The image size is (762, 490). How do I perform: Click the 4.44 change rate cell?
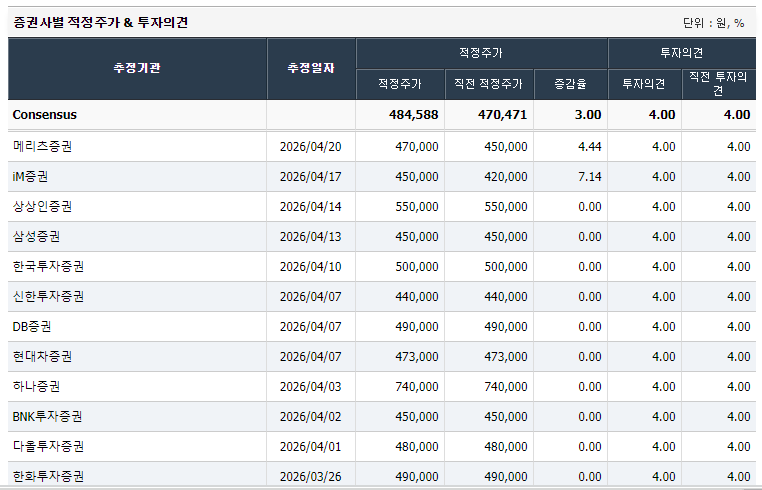point(590,147)
